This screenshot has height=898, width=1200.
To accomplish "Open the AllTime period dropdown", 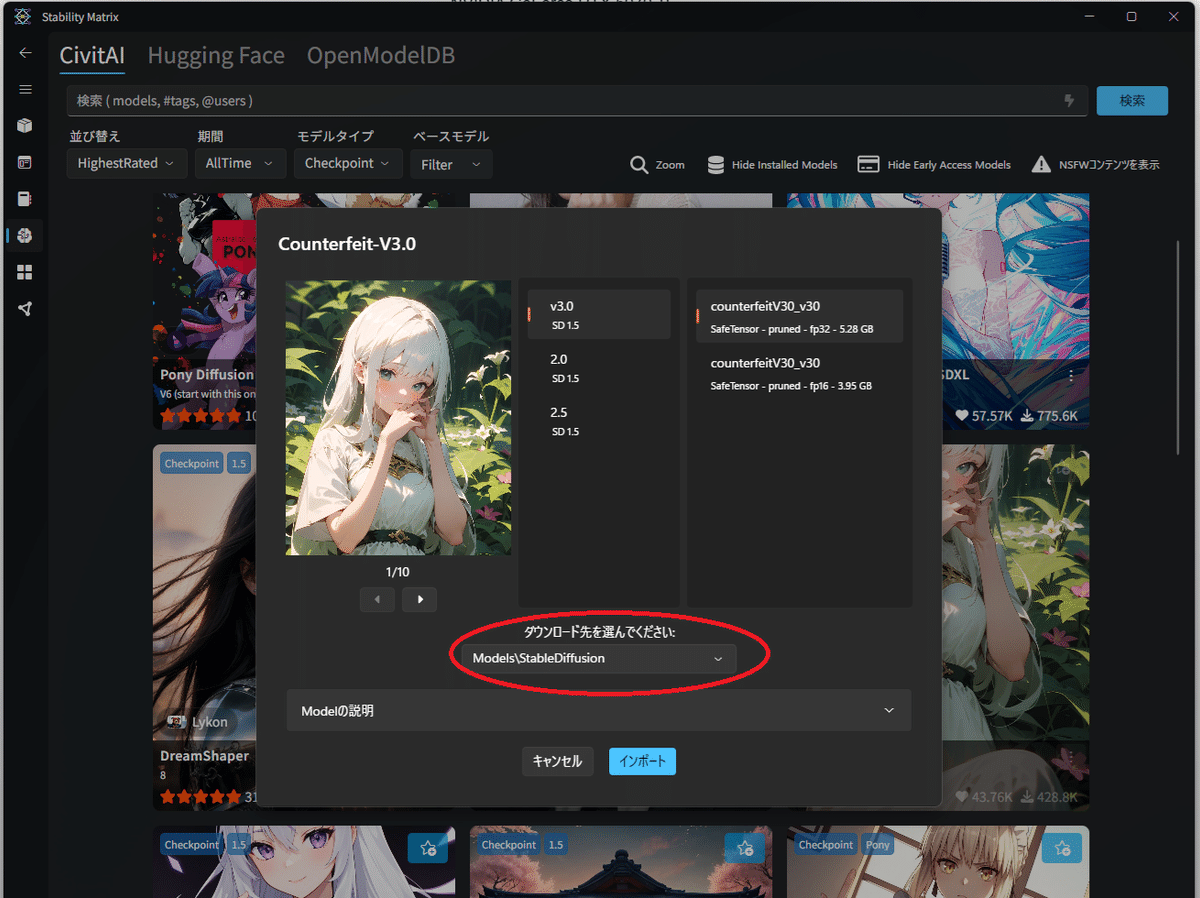I will click(x=240, y=162).
